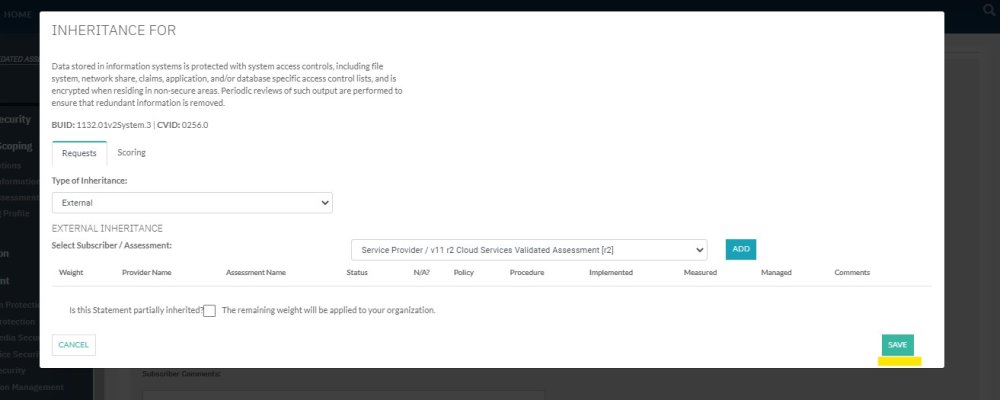
Task: Click the Implemented column header
Action: (x=610, y=272)
